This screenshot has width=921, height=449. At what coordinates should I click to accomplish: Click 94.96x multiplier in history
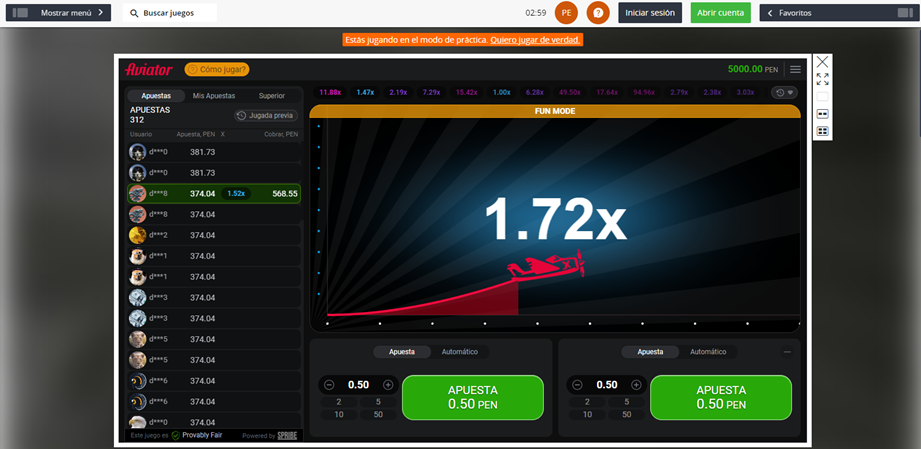tap(645, 92)
